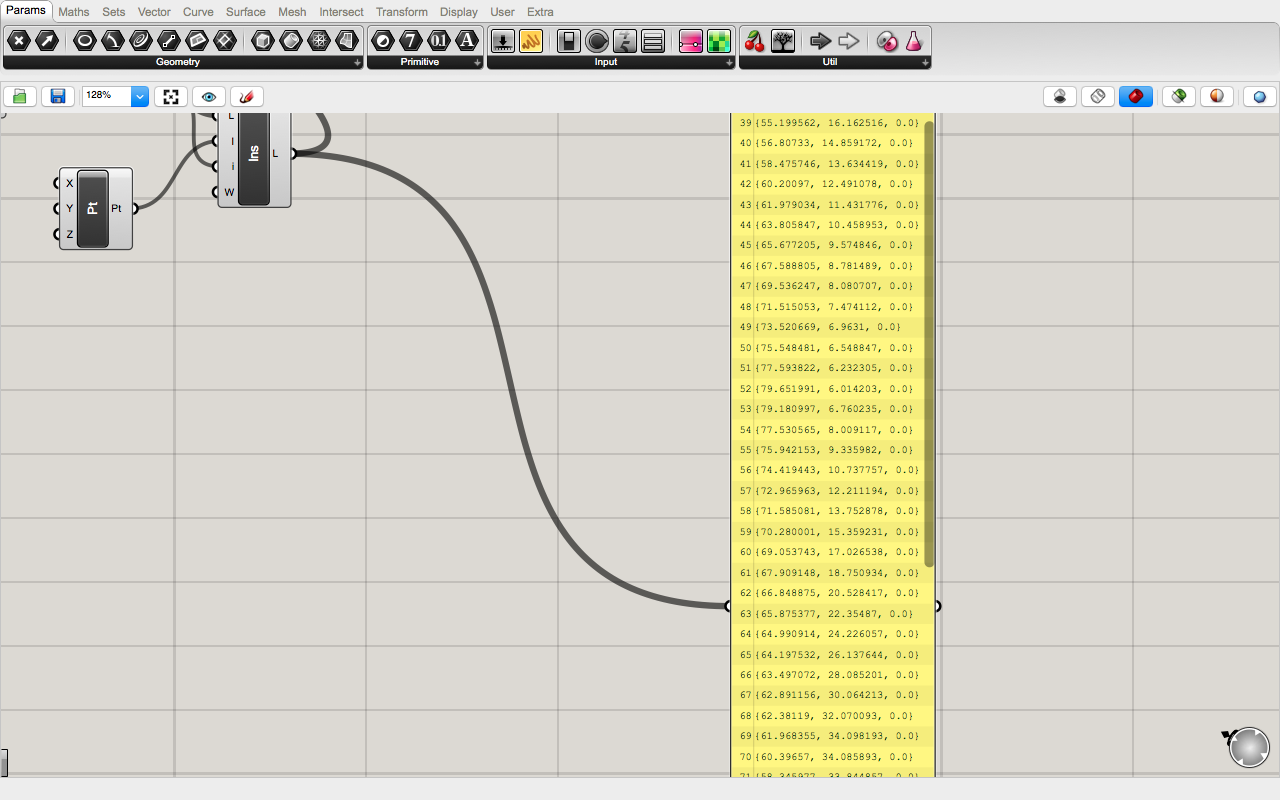Click the Save document button

(58, 97)
